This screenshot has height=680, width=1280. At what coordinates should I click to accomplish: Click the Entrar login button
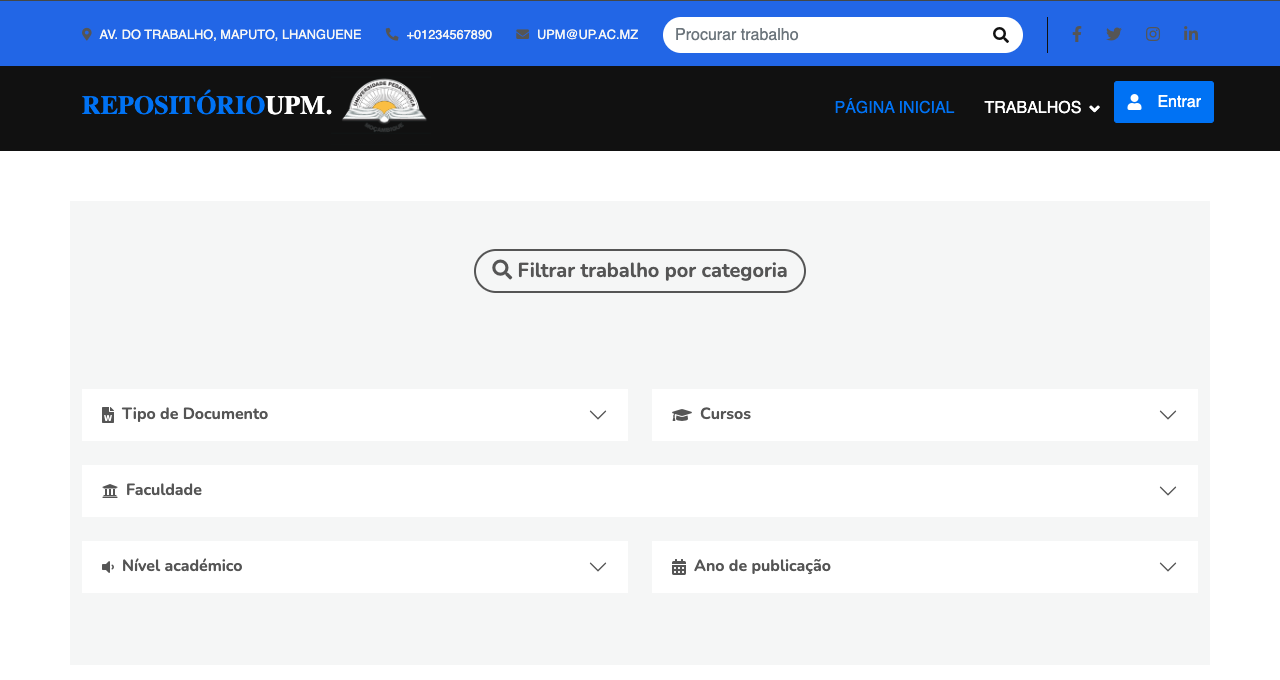[x=1163, y=102]
